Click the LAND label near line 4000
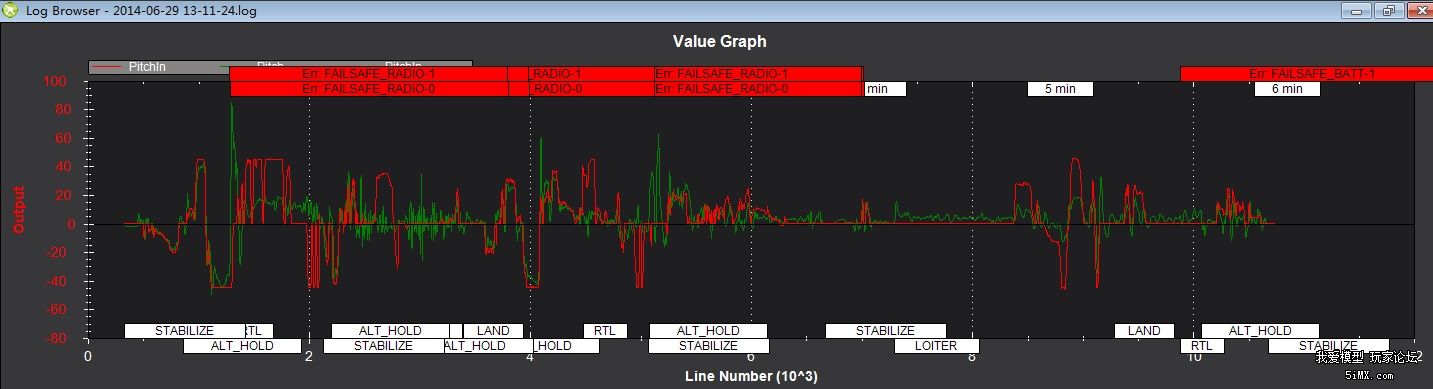The height and width of the screenshot is (389, 1433). pos(493,331)
